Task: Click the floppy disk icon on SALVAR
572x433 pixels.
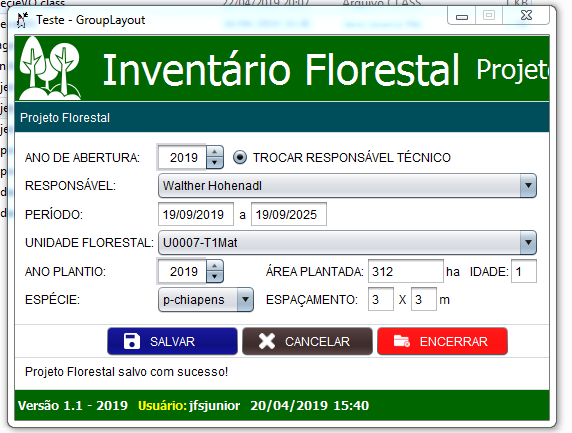Action: click(x=132, y=341)
